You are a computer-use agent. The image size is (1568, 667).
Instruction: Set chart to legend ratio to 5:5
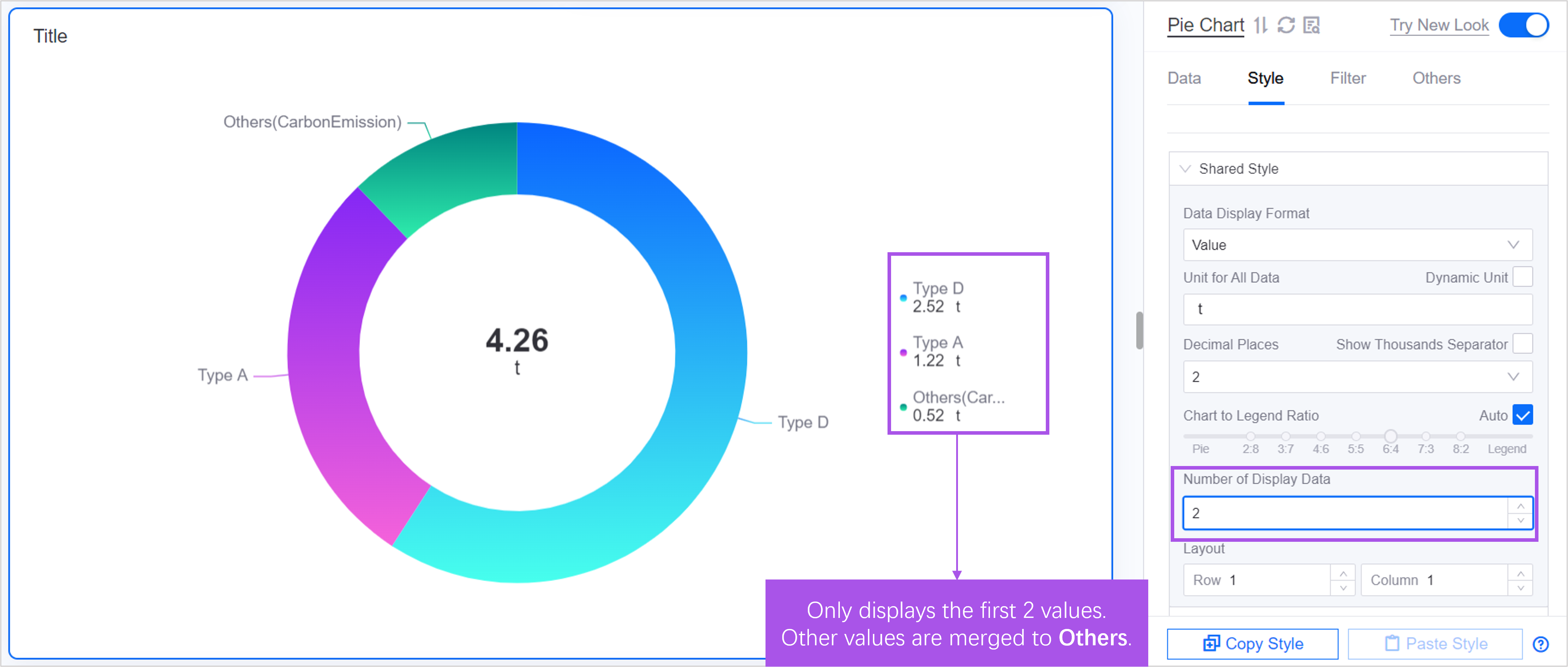coord(1356,436)
